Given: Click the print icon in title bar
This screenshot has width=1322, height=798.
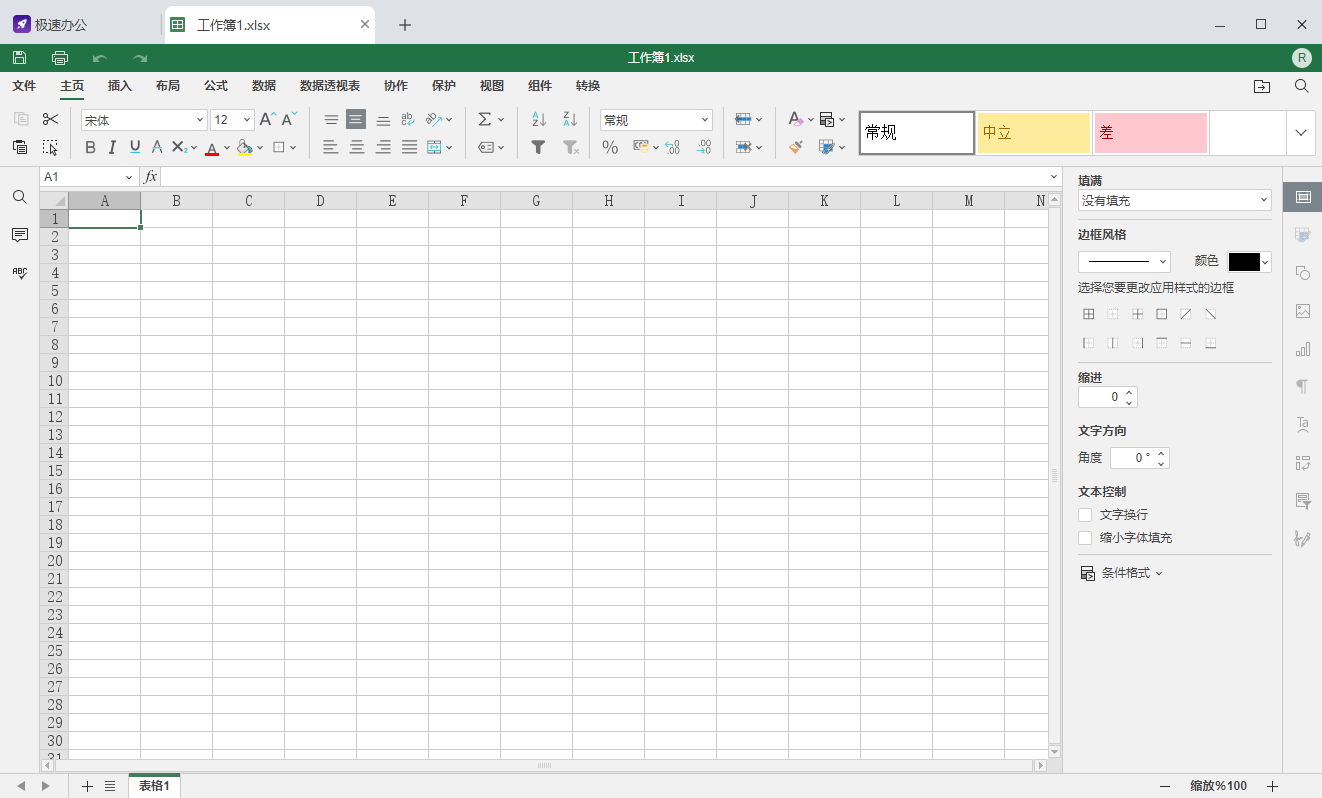Looking at the screenshot, I should click(x=60, y=57).
